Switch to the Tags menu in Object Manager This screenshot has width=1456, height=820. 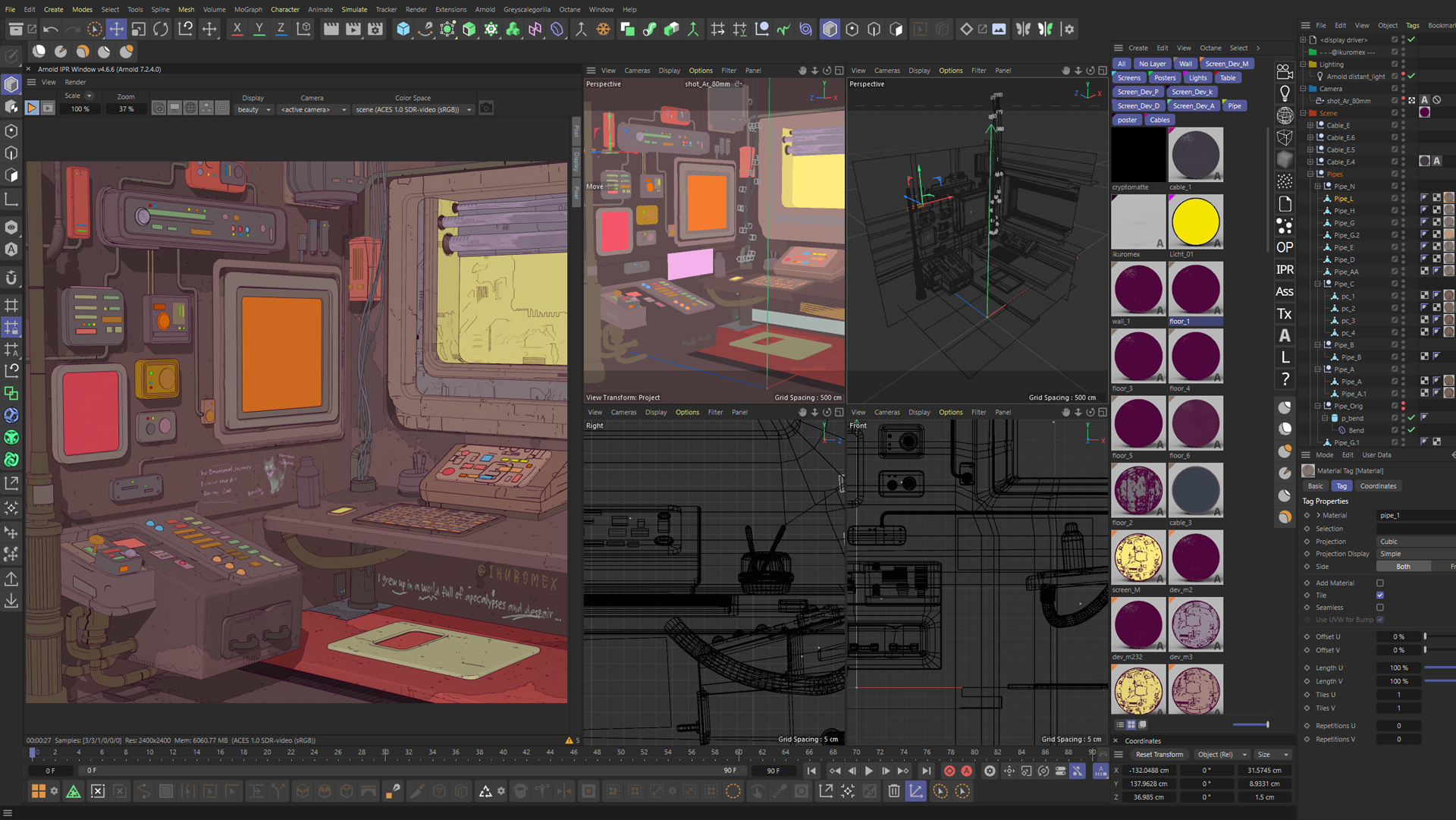click(x=1413, y=25)
